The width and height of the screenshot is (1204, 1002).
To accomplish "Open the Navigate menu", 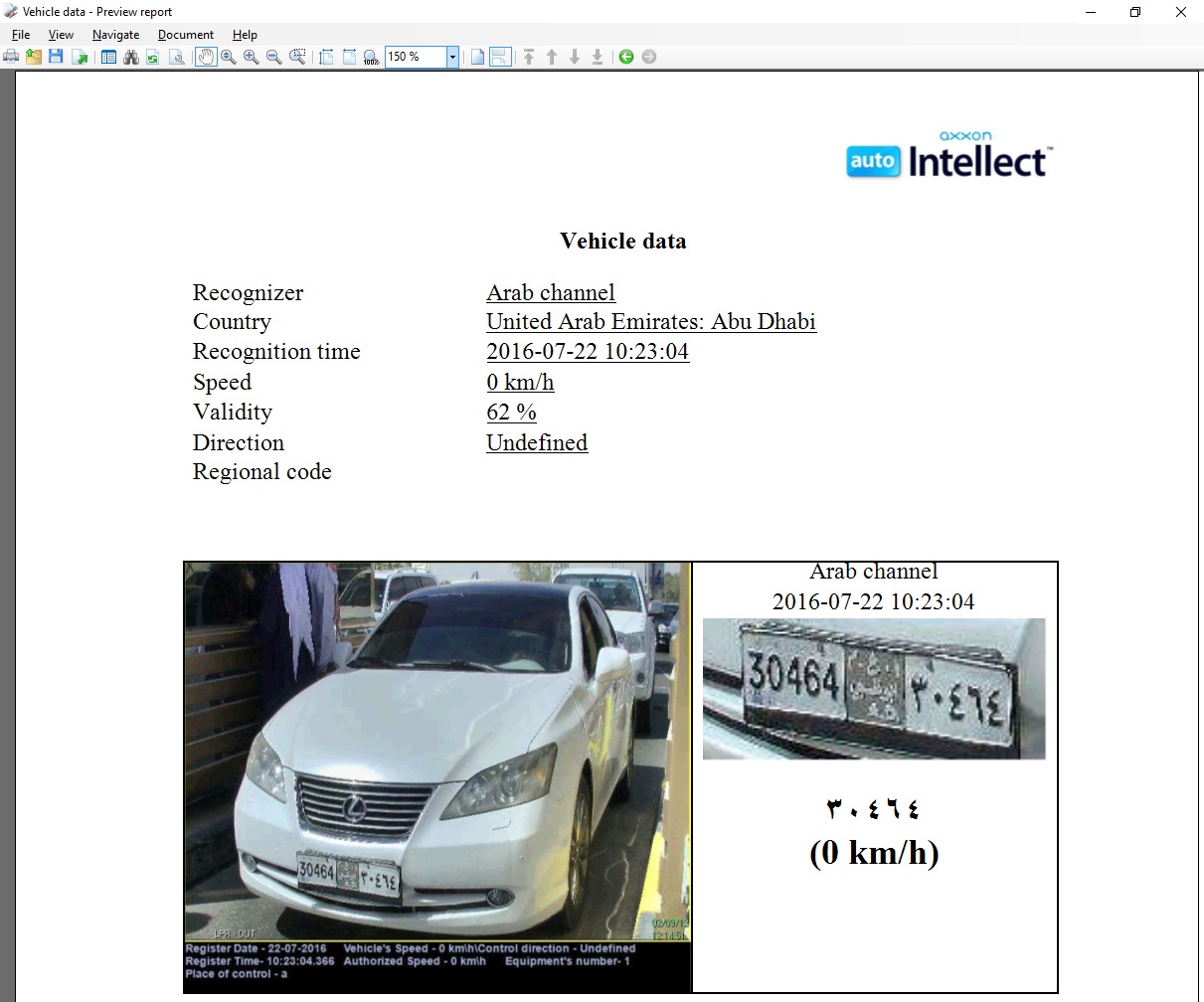I will (x=115, y=34).
